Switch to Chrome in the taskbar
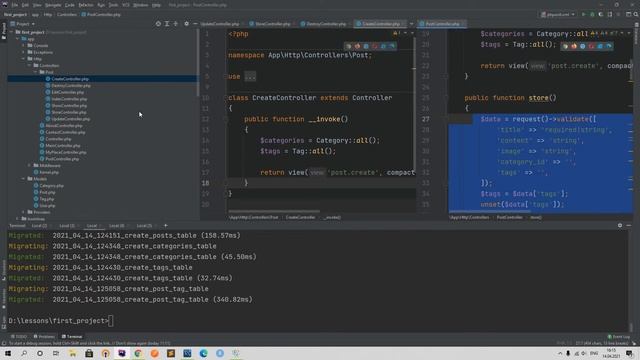640x360 pixels. pyautogui.click(x=138, y=353)
